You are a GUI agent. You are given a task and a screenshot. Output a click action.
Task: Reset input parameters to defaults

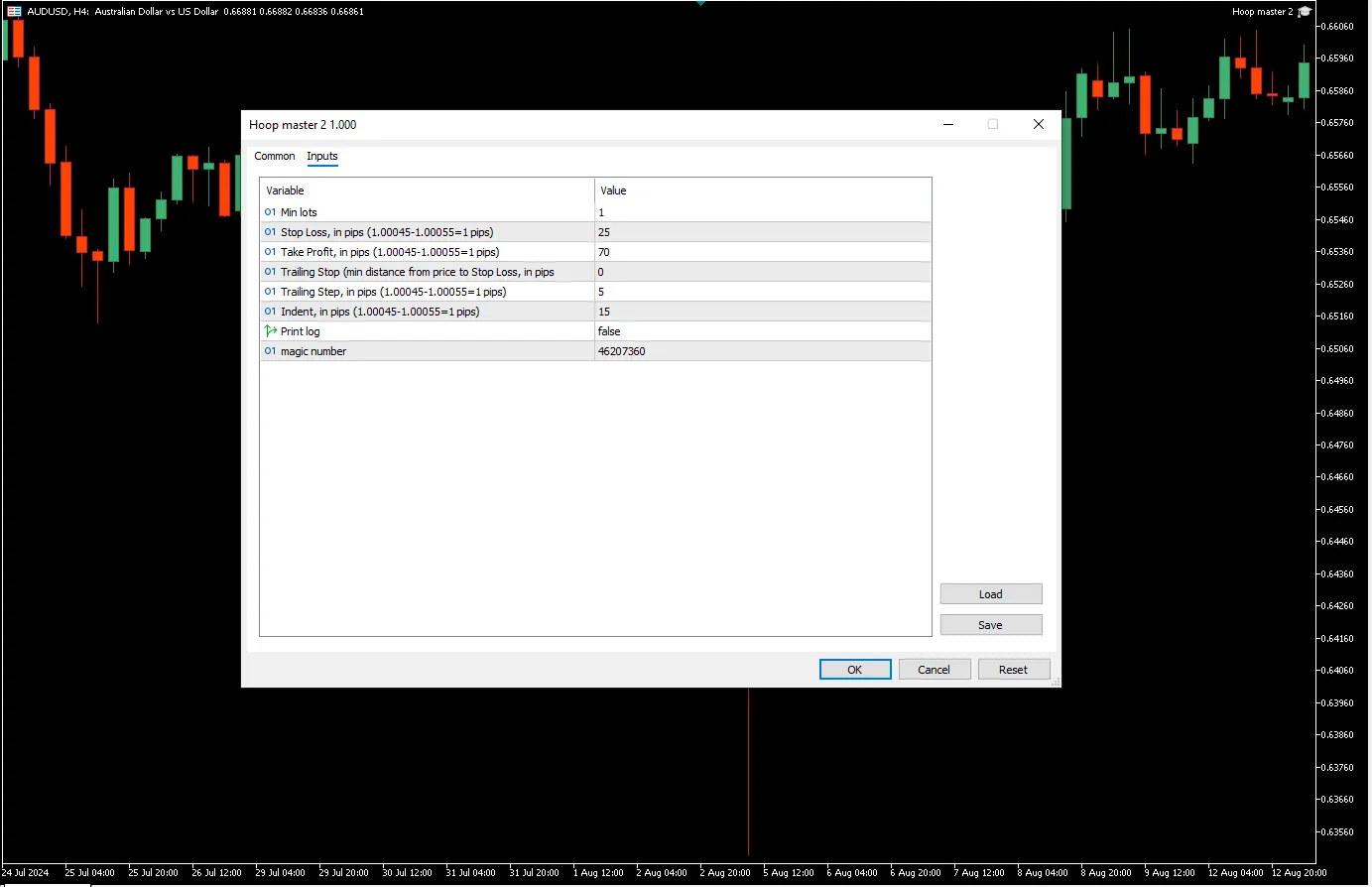[x=1013, y=670]
